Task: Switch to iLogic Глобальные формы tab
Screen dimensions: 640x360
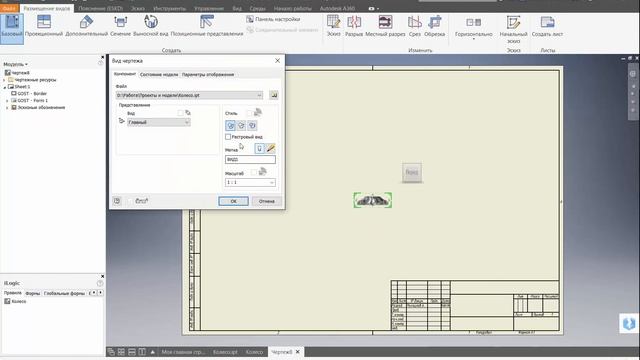Action: [64, 293]
